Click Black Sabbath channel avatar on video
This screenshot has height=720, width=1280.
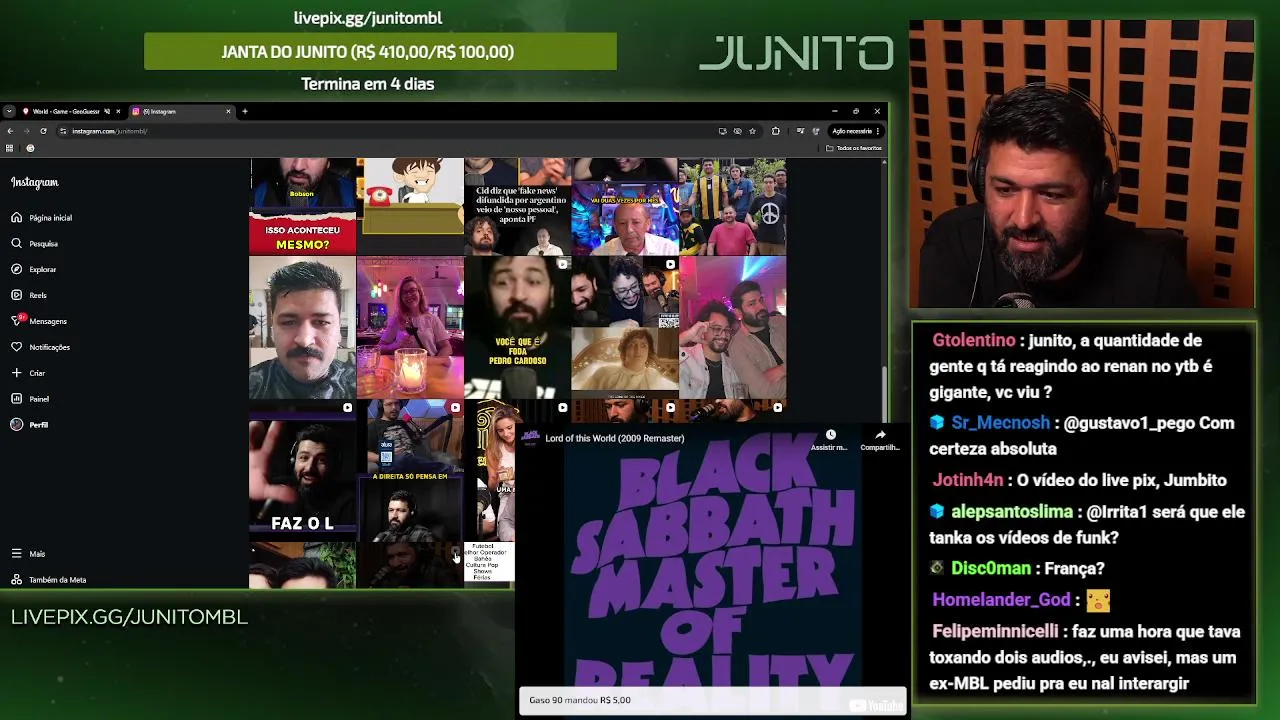[x=530, y=438]
